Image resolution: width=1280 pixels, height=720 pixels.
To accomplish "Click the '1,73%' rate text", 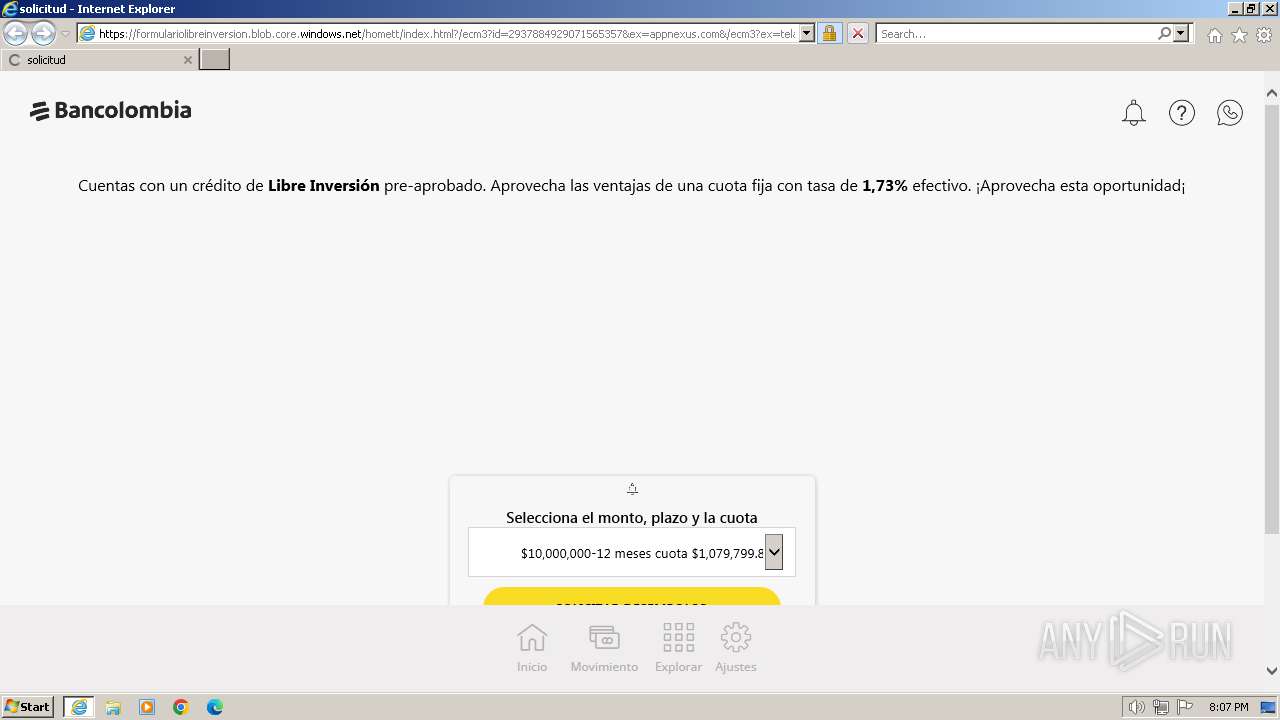I will pos(885,186).
